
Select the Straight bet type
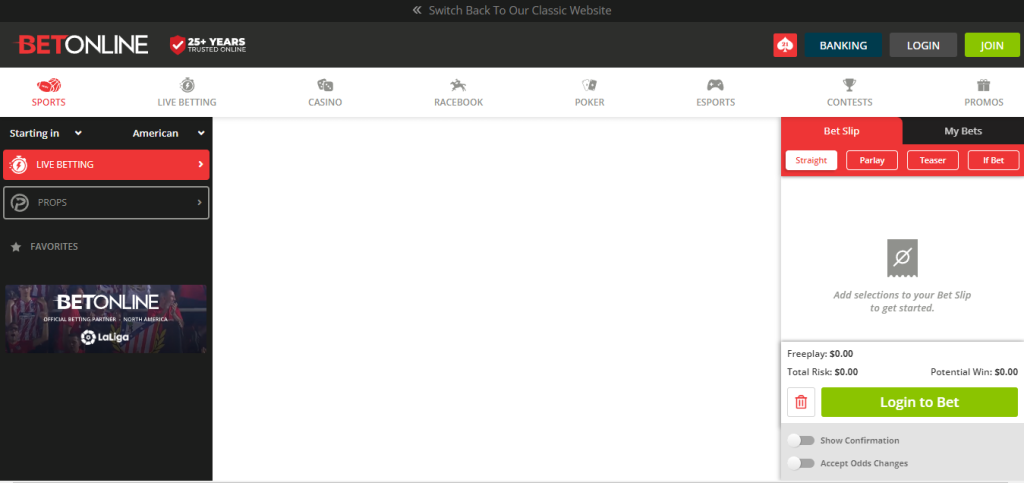811,161
